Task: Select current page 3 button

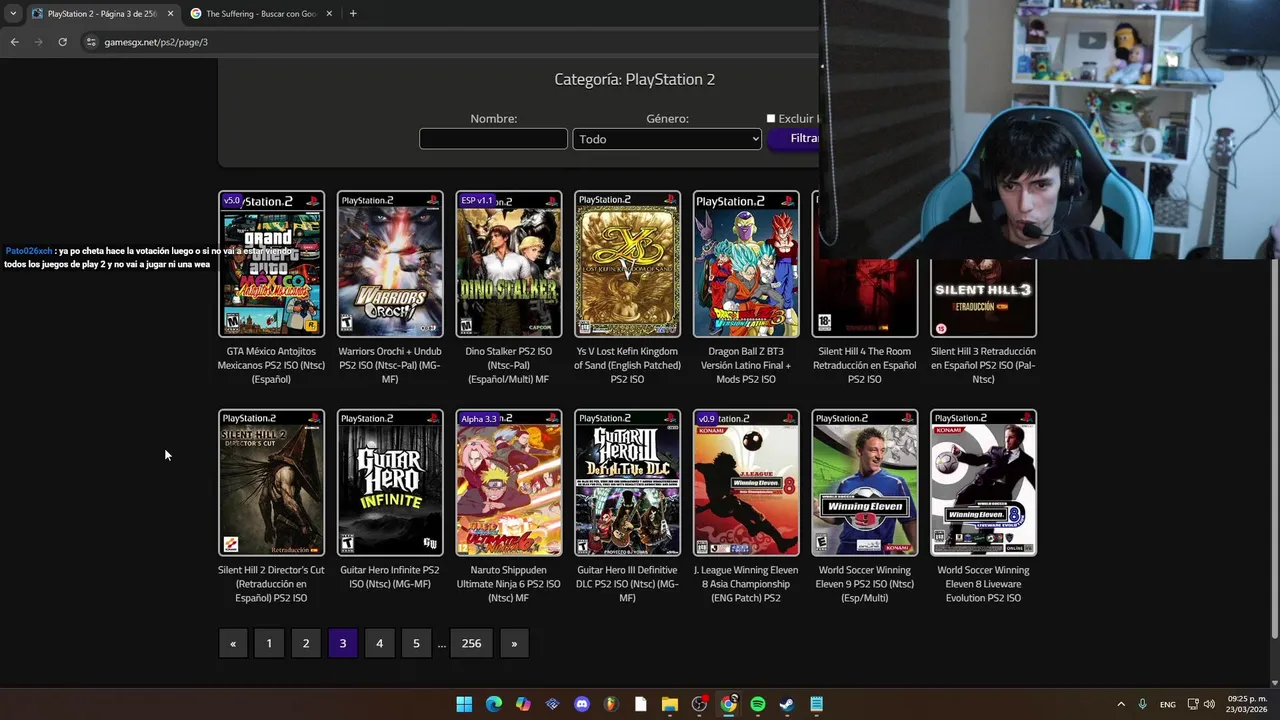Action: (x=343, y=643)
